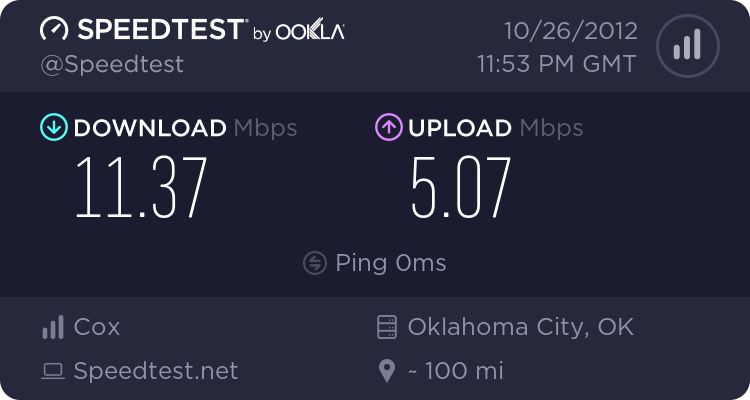Click the Cox provider signal icon

[x=52, y=327]
